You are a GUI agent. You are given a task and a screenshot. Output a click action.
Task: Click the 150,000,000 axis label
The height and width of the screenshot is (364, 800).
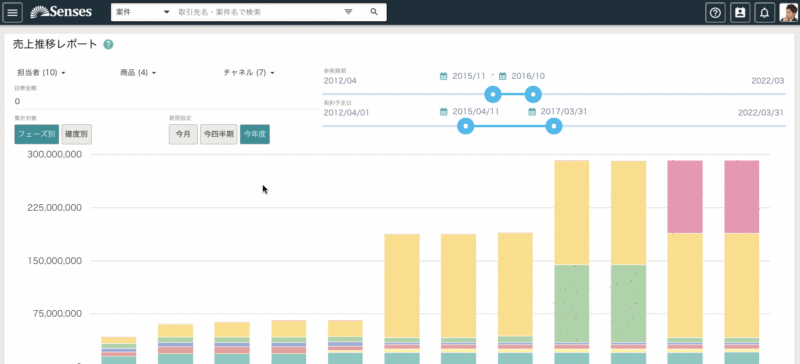[54, 260]
